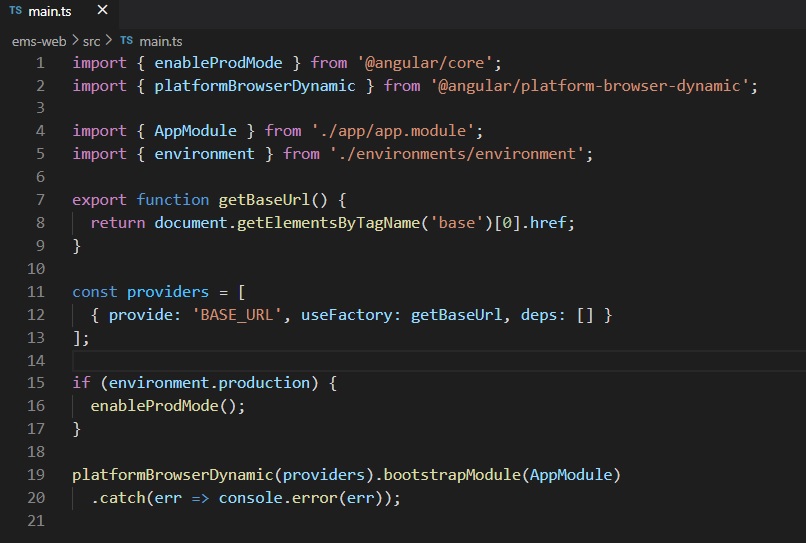Click the './app/app.module' import path
This screenshot has height=543, width=806.
[397, 131]
